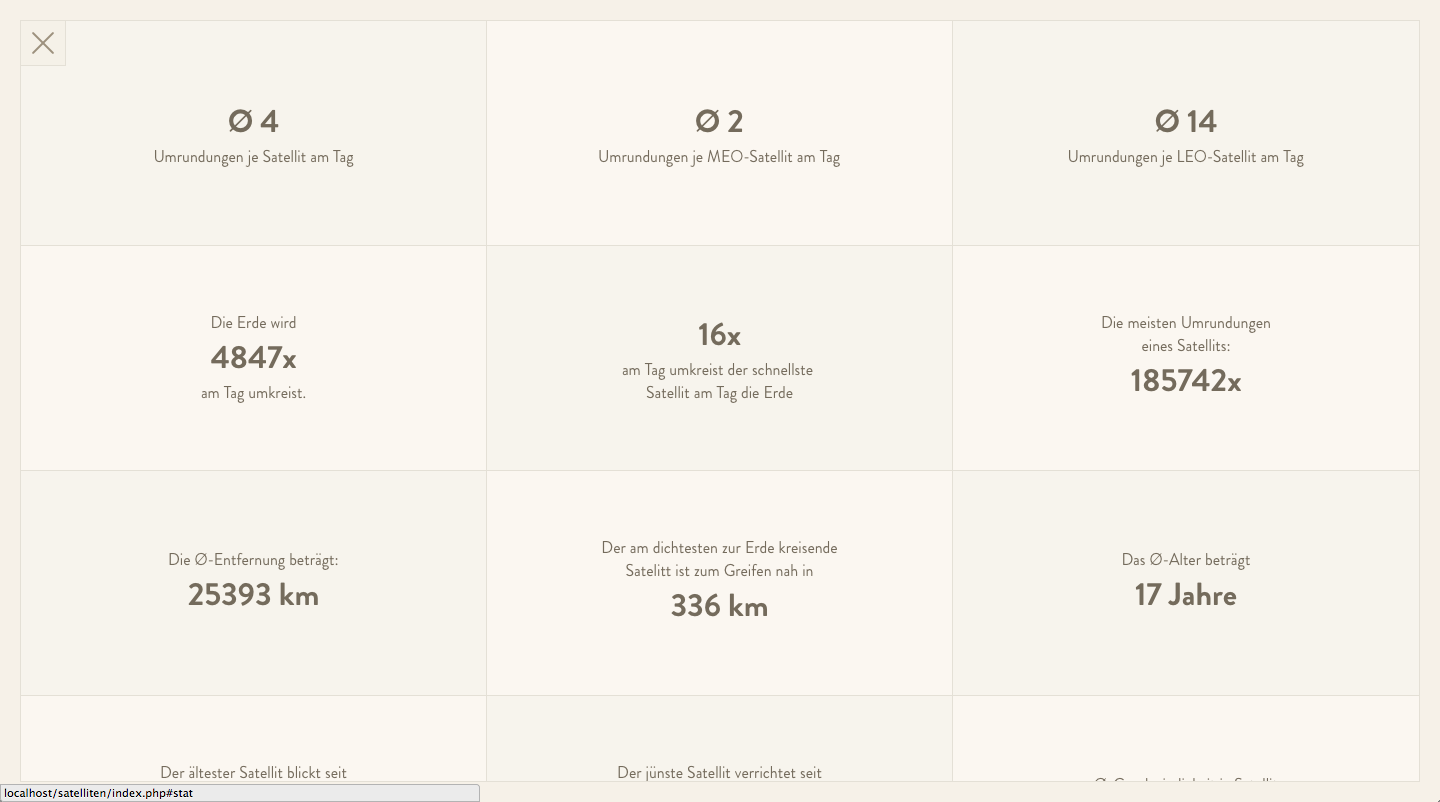Click "Der ältester Satellit blickt seit" text
Image resolution: width=1440 pixels, height=802 pixels.
pos(253,773)
